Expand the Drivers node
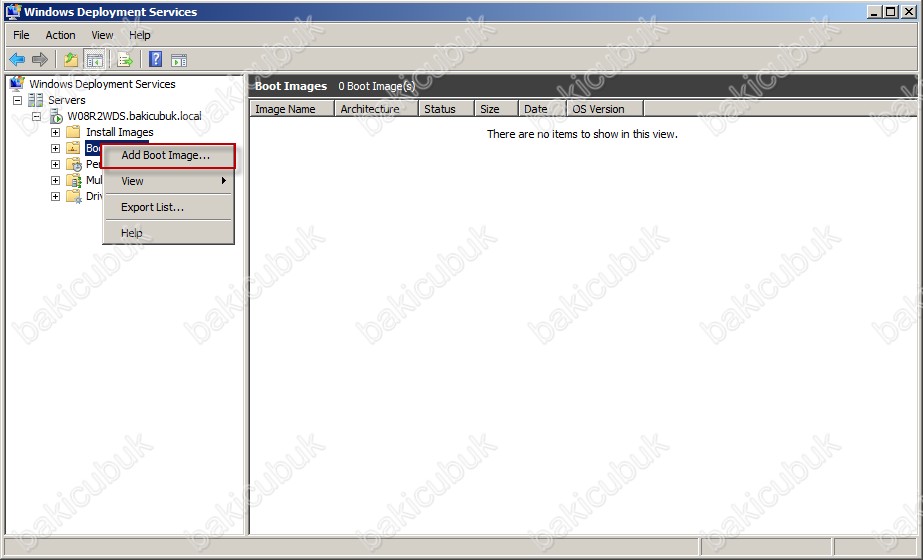923x560 pixels. tap(55, 196)
